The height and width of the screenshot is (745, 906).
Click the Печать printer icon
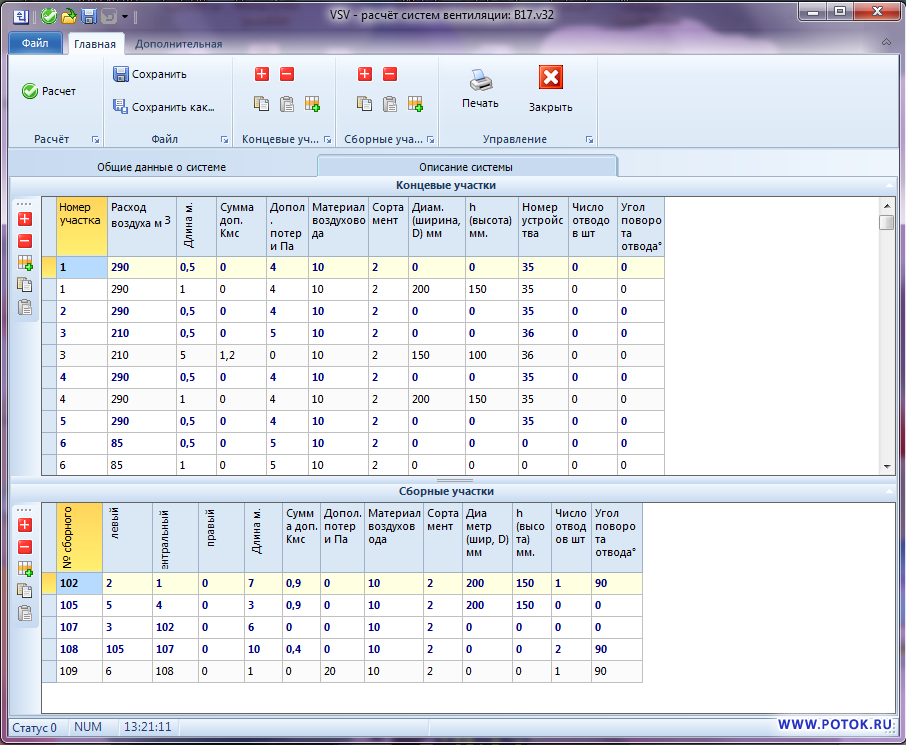[480, 80]
